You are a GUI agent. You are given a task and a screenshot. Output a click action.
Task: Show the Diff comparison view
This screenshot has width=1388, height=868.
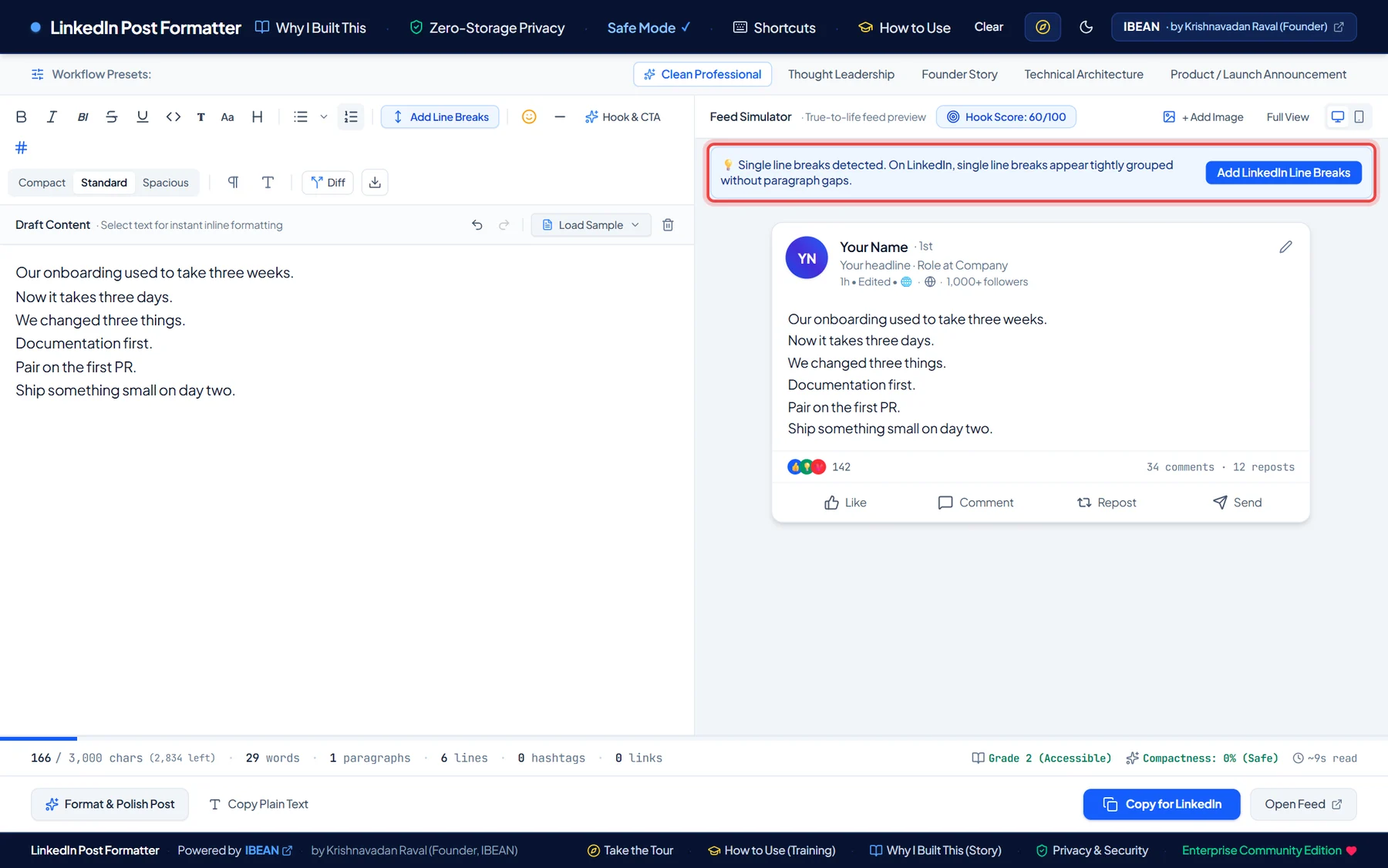[x=328, y=183]
